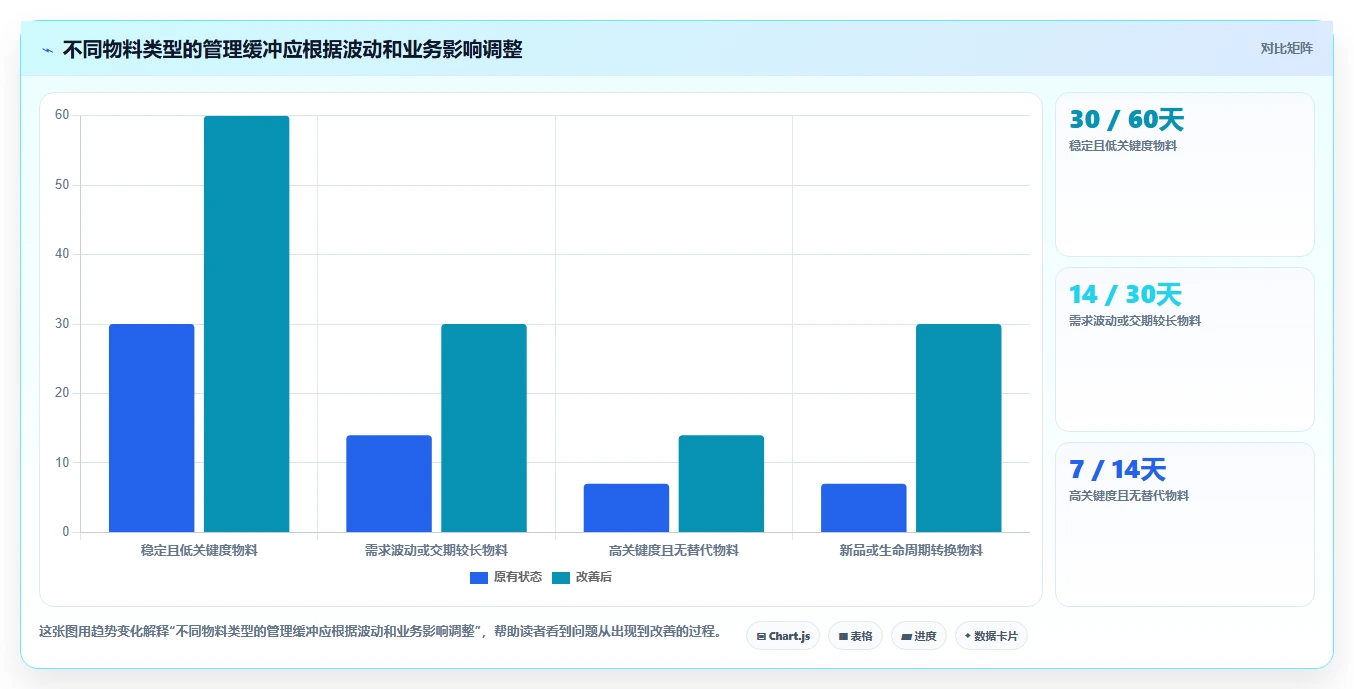Image resolution: width=1354 pixels, height=689 pixels.
Task: Click the 表格 tag chip
Action: (x=855, y=636)
